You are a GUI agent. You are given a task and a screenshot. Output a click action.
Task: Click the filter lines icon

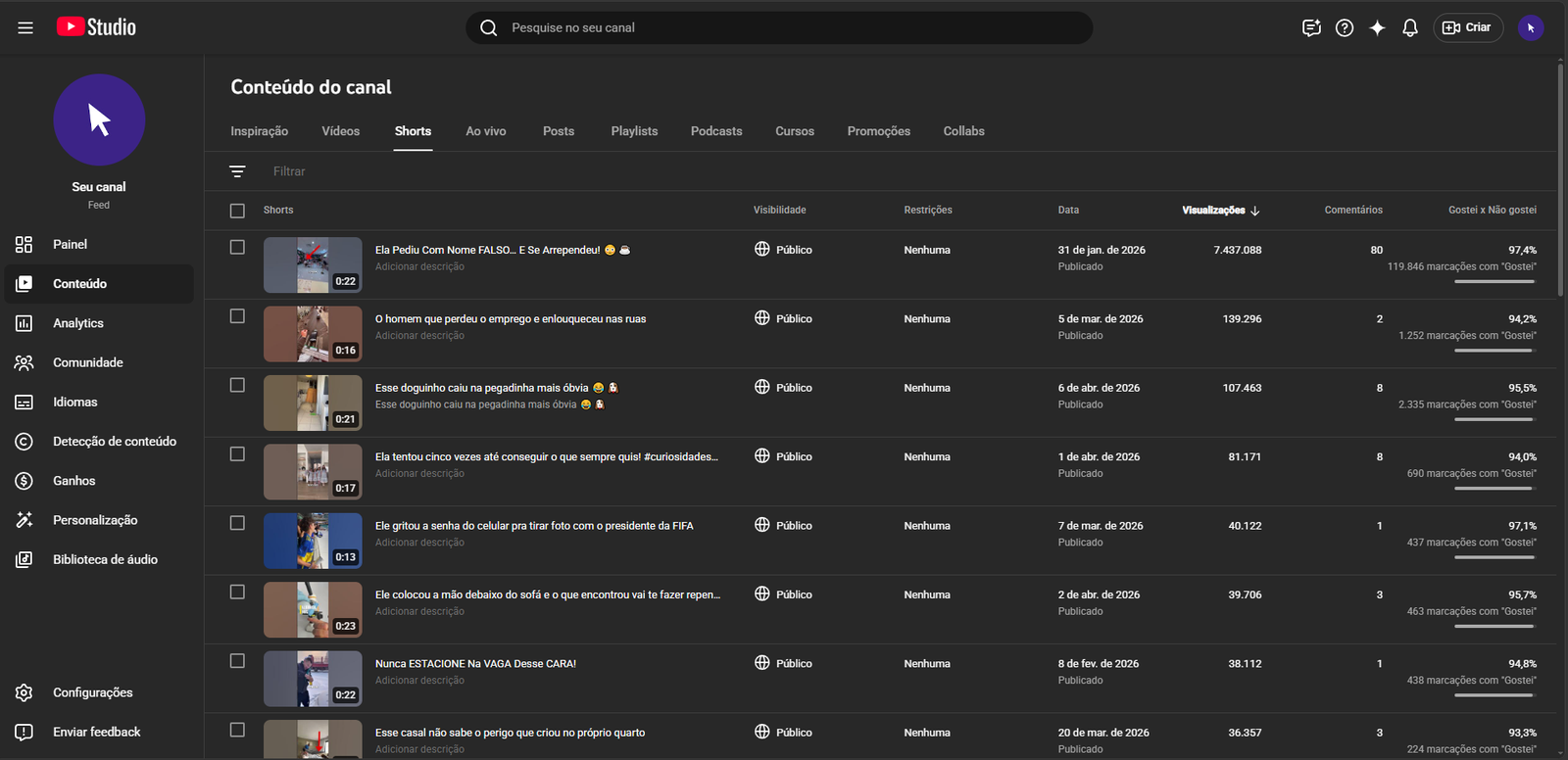pyautogui.click(x=237, y=171)
